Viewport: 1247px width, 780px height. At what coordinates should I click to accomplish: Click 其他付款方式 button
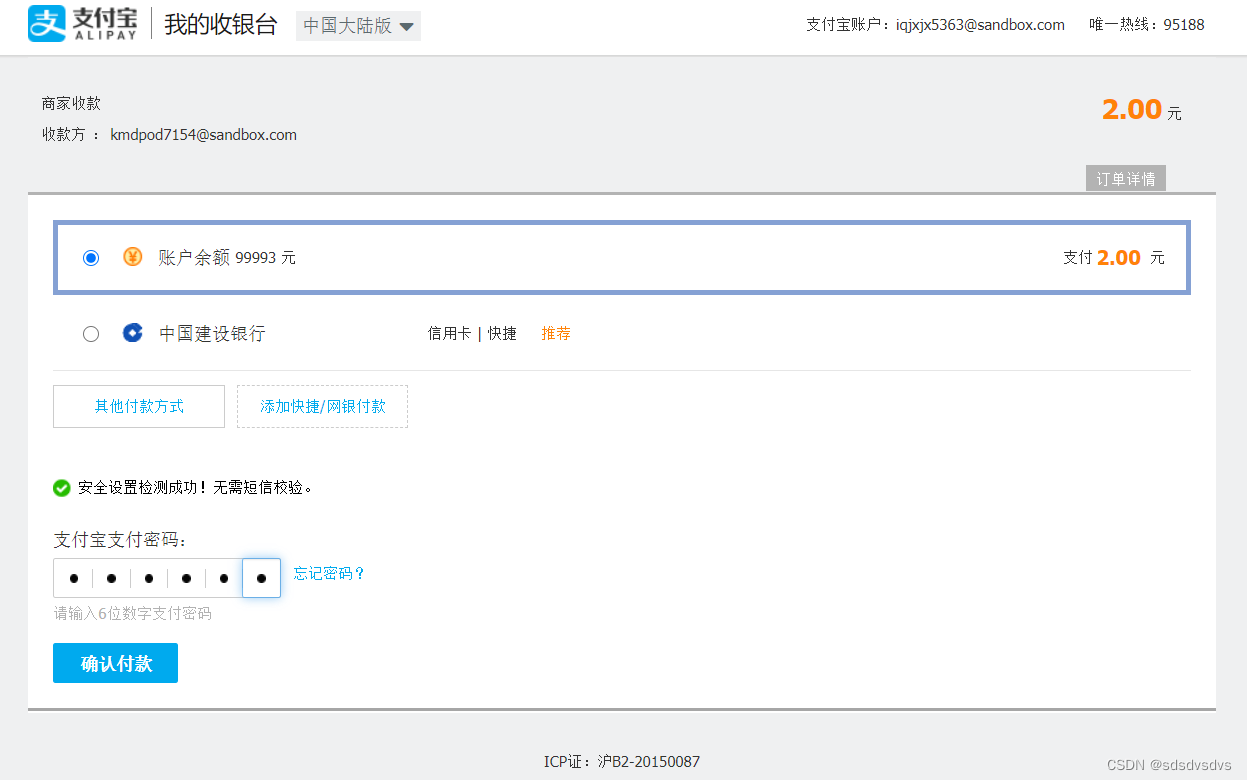point(139,407)
